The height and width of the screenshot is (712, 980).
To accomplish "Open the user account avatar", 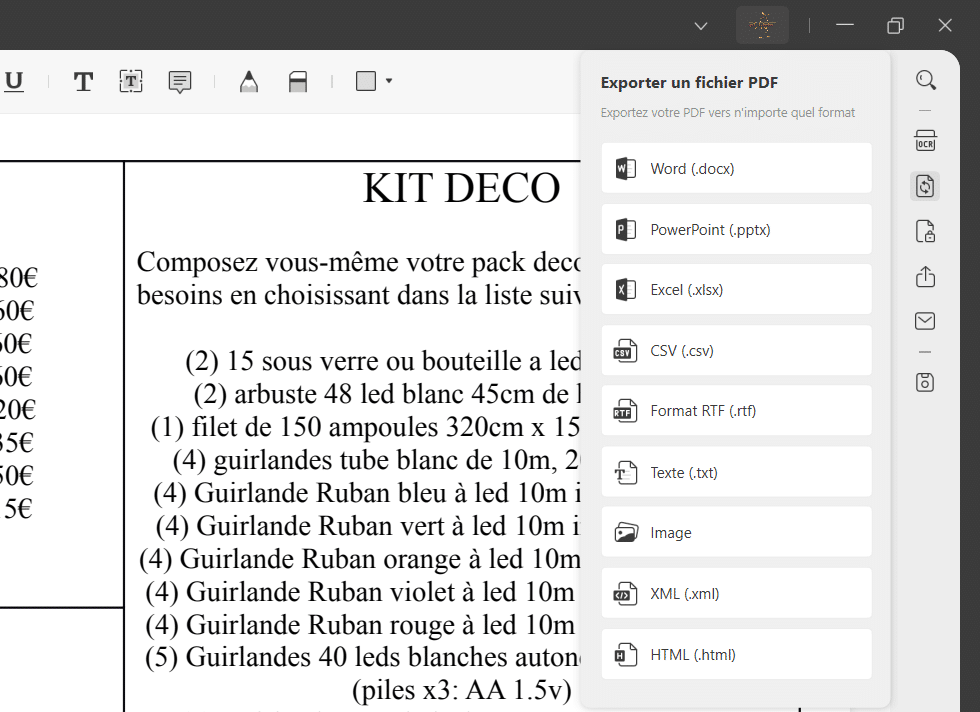I will tap(762, 25).
